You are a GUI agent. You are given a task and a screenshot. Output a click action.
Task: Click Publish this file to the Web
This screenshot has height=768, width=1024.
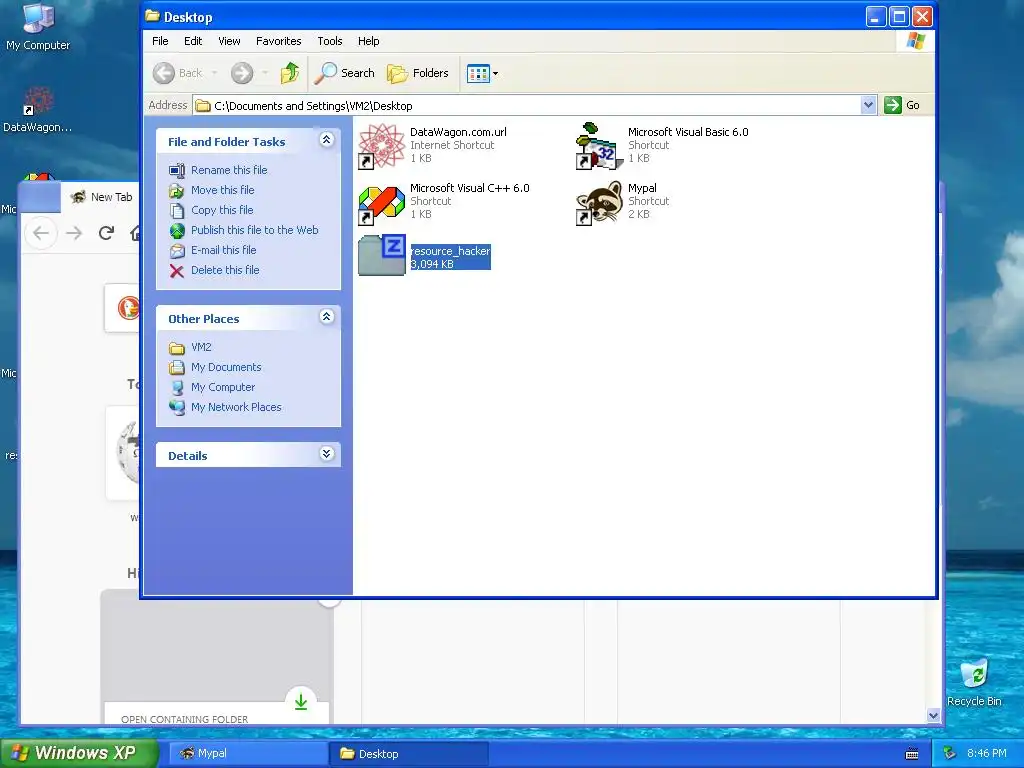(x=255, y=230)
